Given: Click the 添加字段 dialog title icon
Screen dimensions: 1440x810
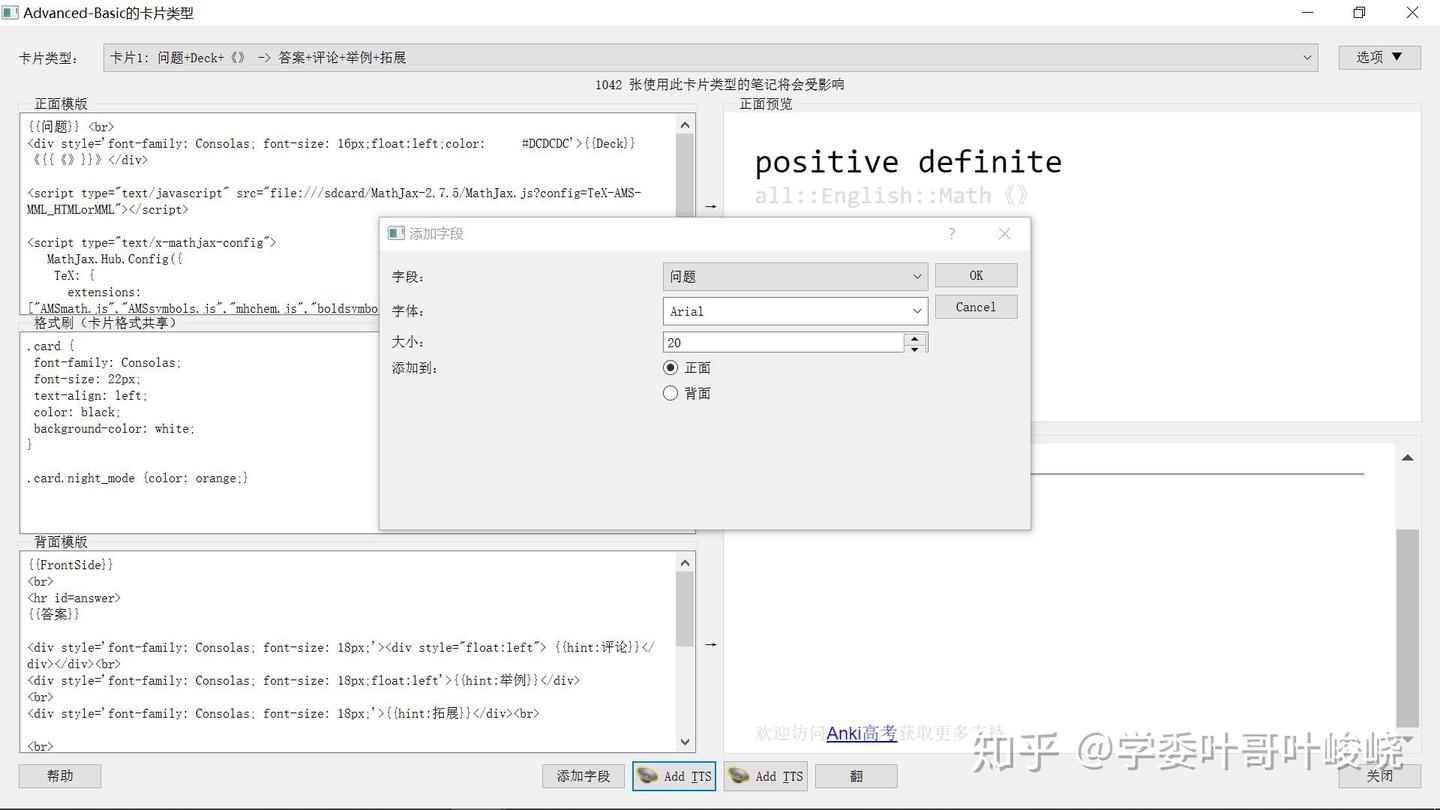Looking at the screenshot, I should (x=396, y=233).
